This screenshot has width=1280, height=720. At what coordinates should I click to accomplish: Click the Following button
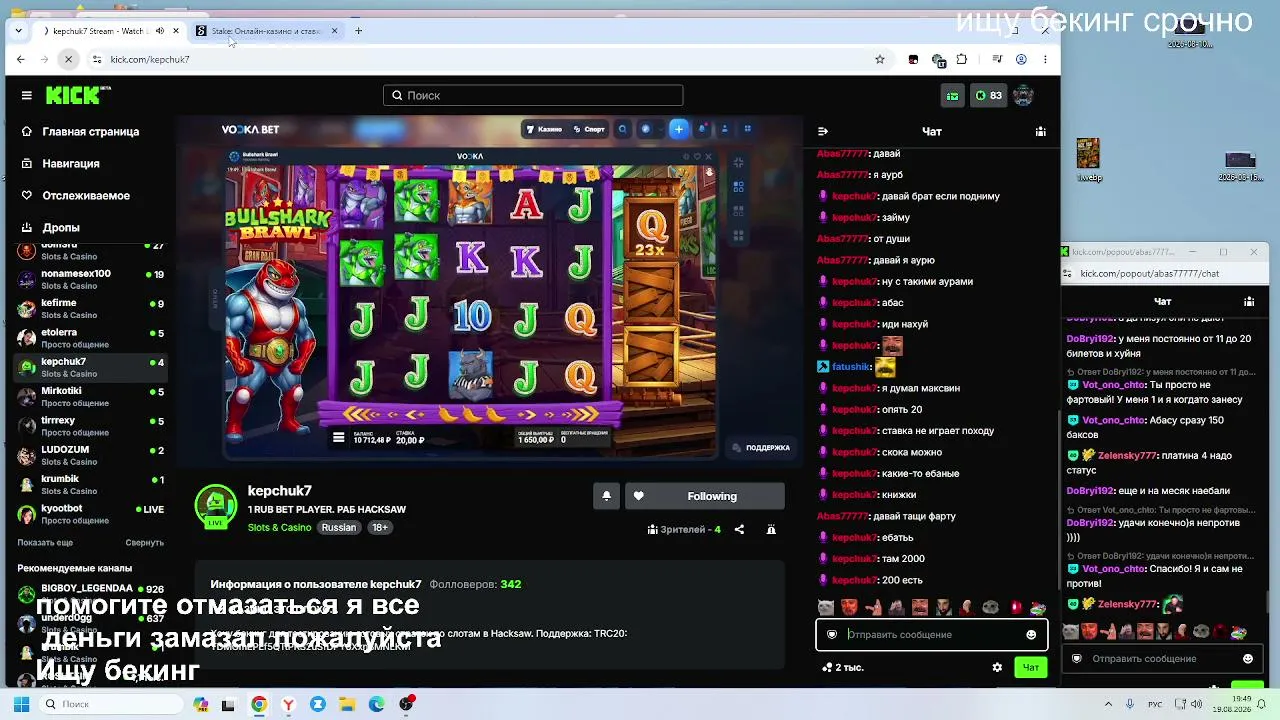[x=704, y=496]
